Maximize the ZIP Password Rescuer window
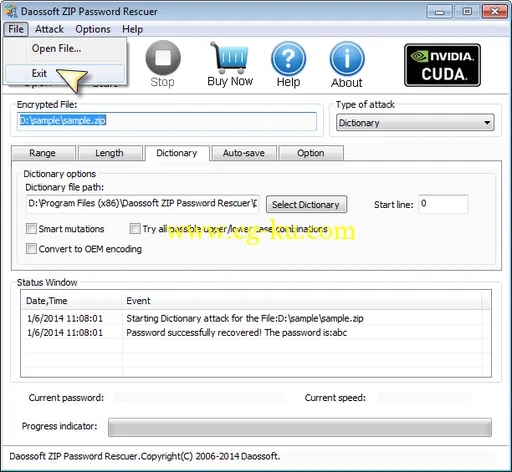 pos(467,12)
